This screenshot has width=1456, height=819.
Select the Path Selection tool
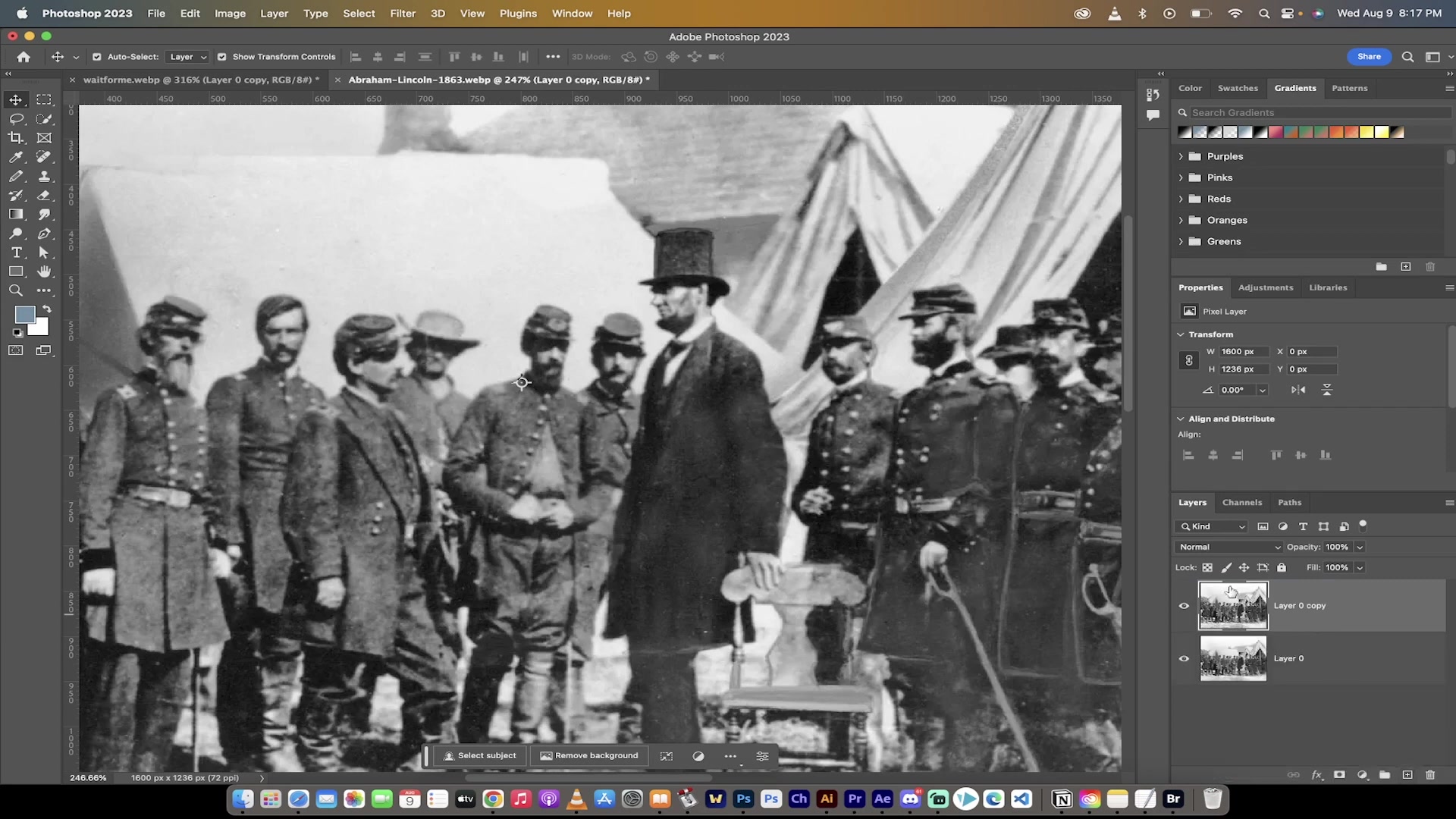click(x=44, y=253)
